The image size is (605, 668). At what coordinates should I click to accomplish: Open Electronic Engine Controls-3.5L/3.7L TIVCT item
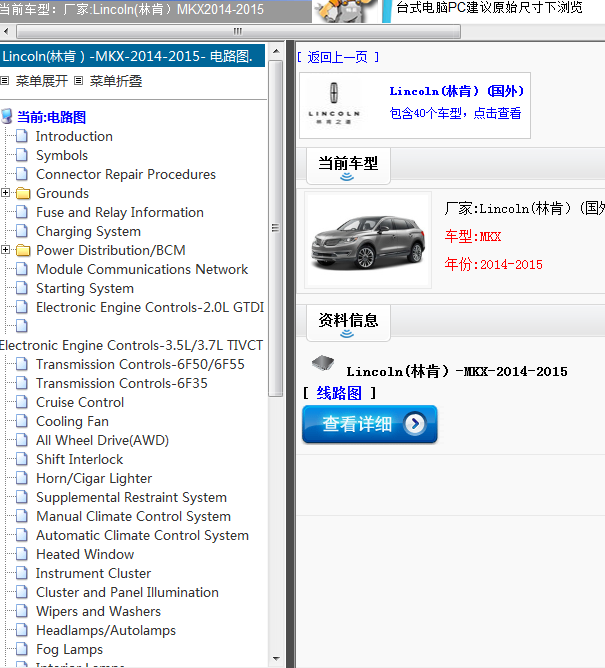132,345
